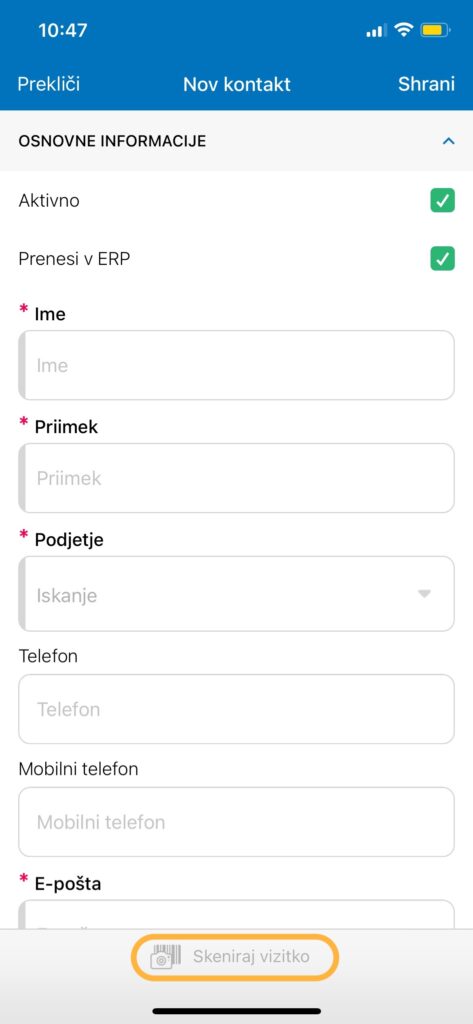Screen dimensions: 473x1024
Task: Focus the Telefon input field
Action: tap(236, 709)
